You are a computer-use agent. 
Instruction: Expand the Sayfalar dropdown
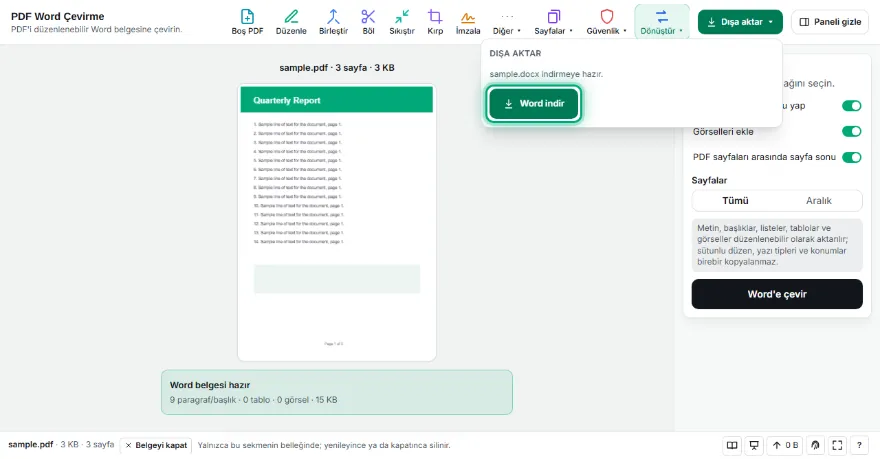tap(553, 22)
